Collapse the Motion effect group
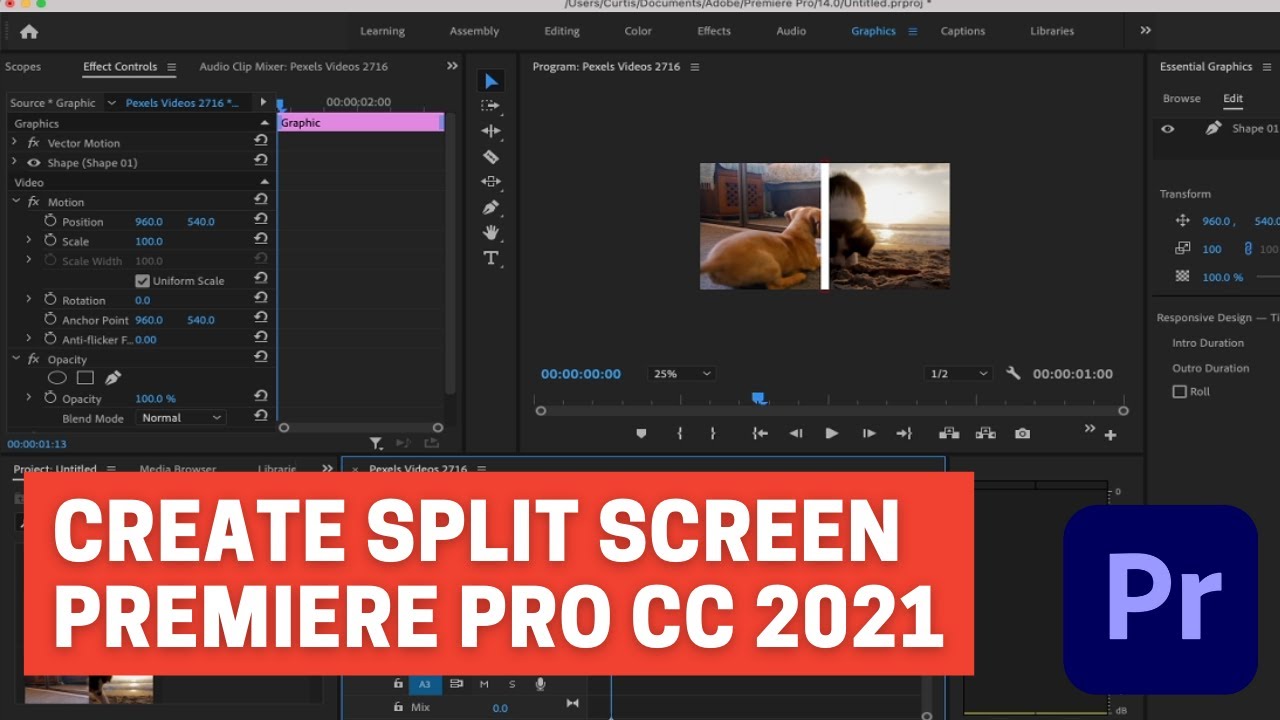Viewport: 1280px width, 720px height. (x=15, y=201)
